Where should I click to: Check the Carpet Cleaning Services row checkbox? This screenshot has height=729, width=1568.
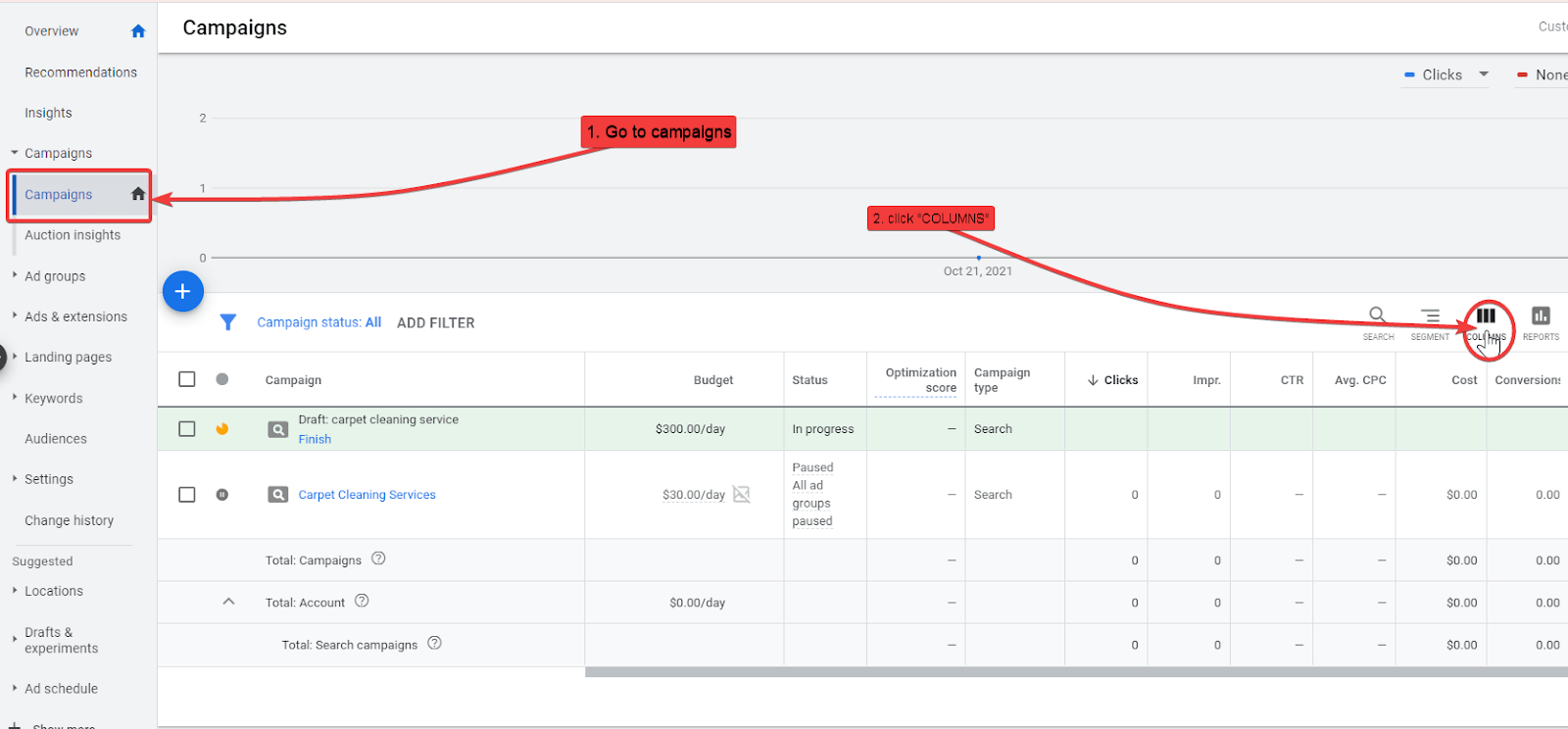tap(187, 495)
